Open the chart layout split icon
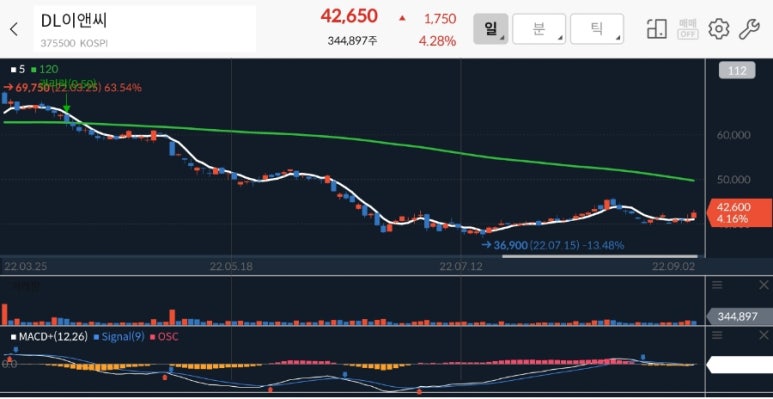 657,29
